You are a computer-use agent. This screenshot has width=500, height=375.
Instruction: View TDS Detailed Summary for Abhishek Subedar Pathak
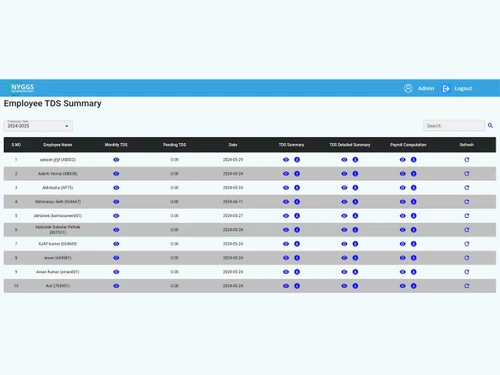(x=344, y=230)
